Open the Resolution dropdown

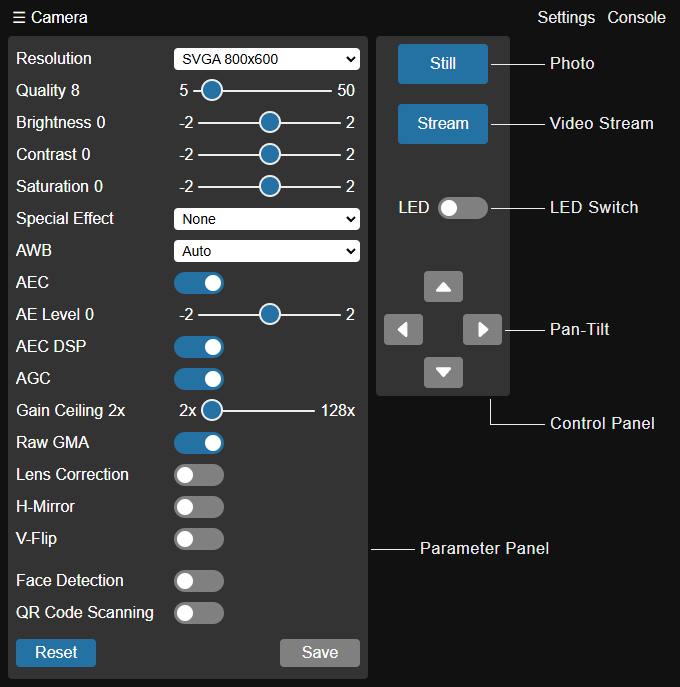[266, 59]
